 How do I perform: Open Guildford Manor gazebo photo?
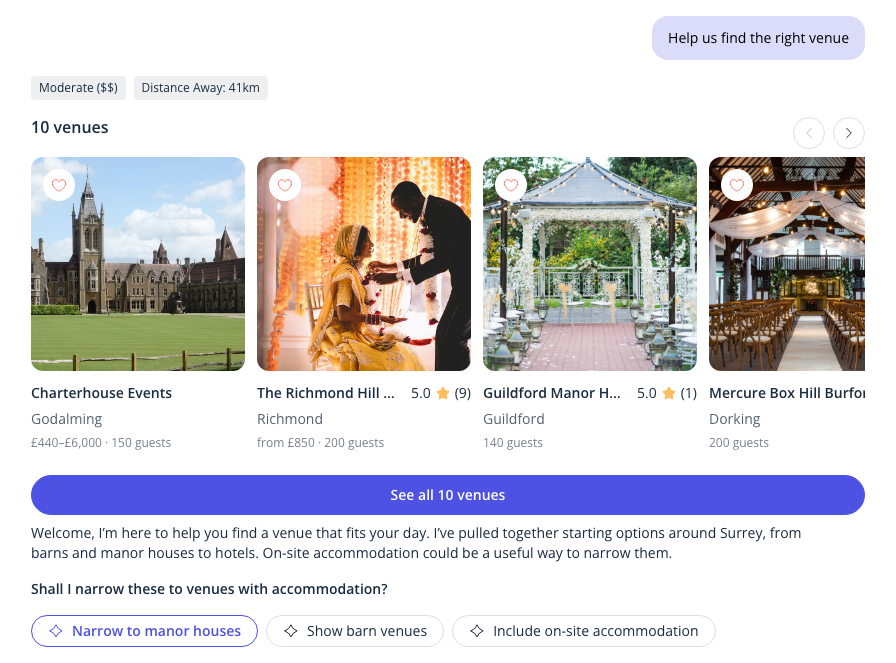pos(590,264)
